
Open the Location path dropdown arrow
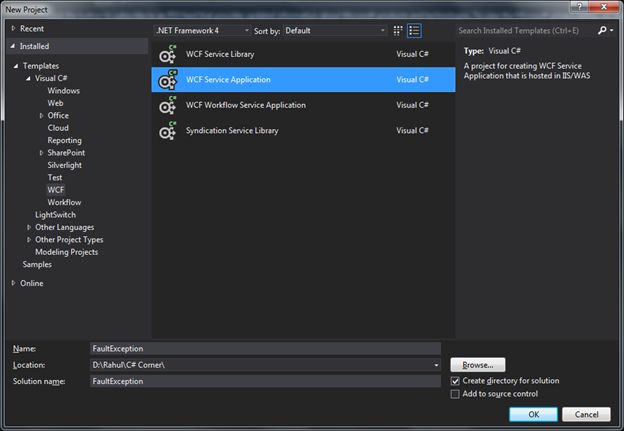[x=436, y=365]
